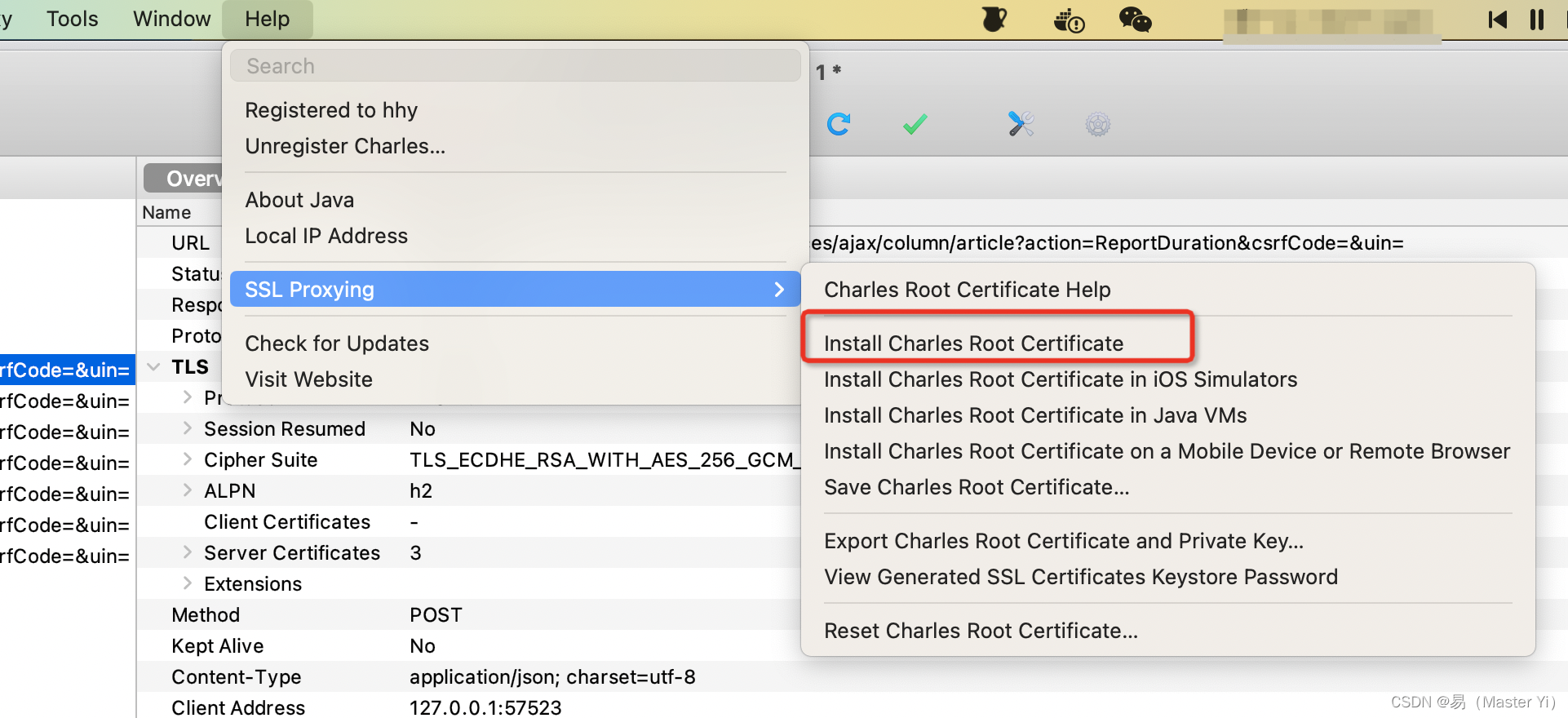Open the Tools menu
The image size is (1568, 718).
click(73, 19)
